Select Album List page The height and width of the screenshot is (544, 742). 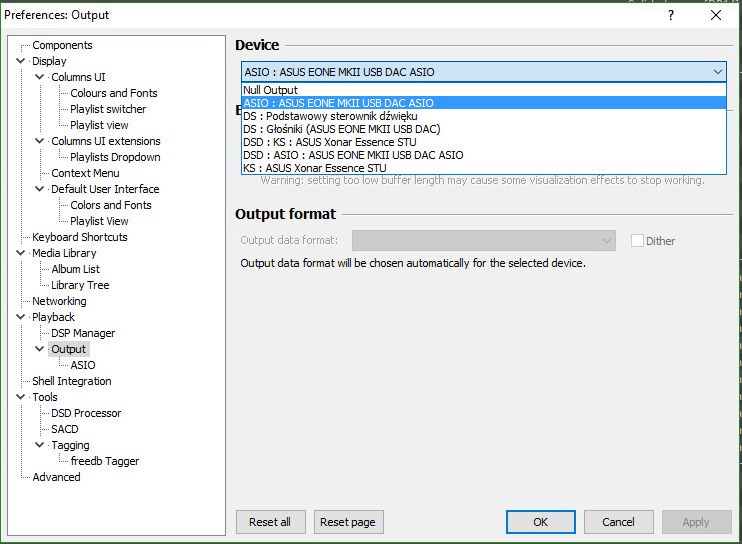click(x=75, y=269)
